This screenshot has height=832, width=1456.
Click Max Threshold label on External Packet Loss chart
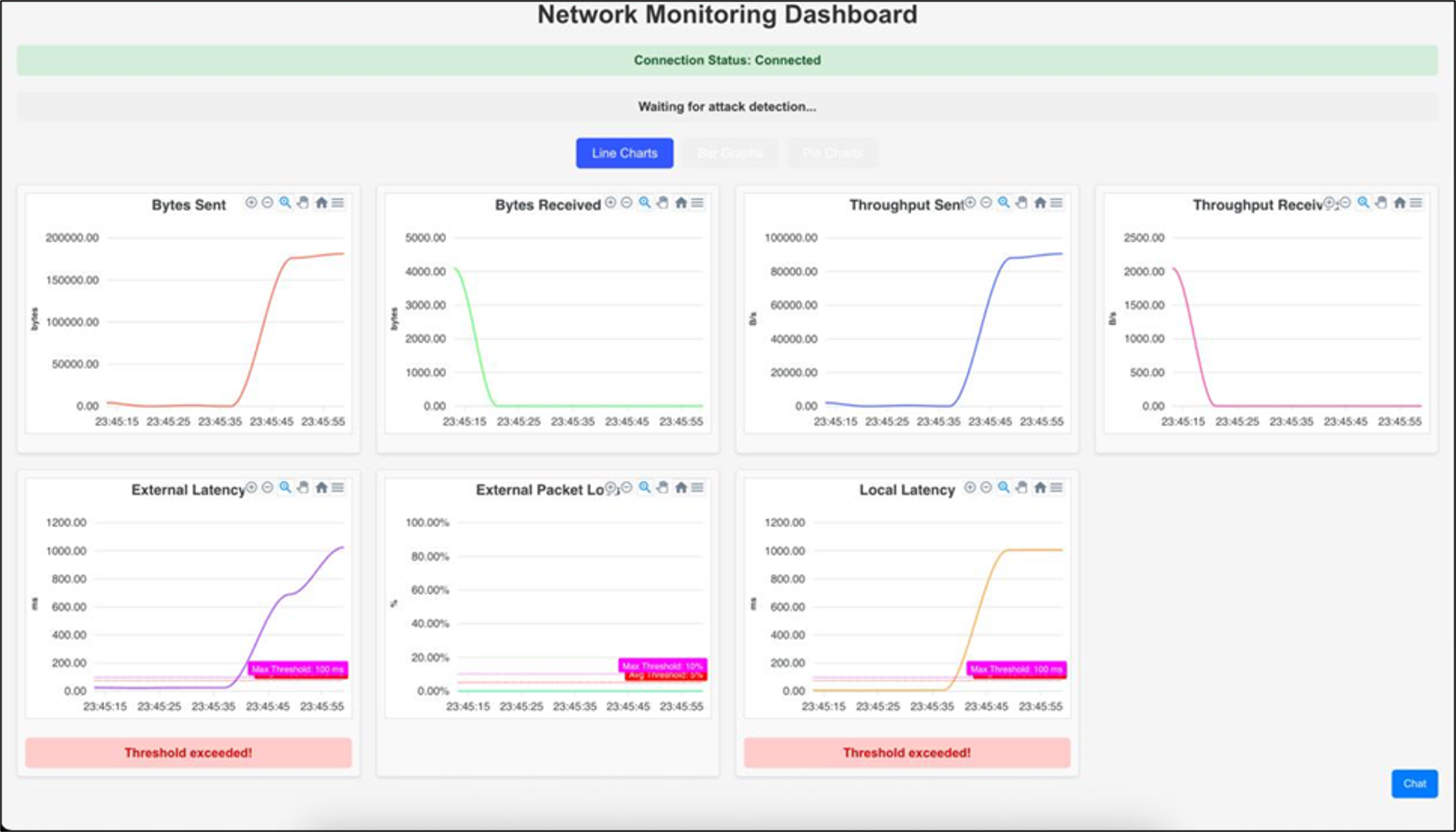coord(662,666)
